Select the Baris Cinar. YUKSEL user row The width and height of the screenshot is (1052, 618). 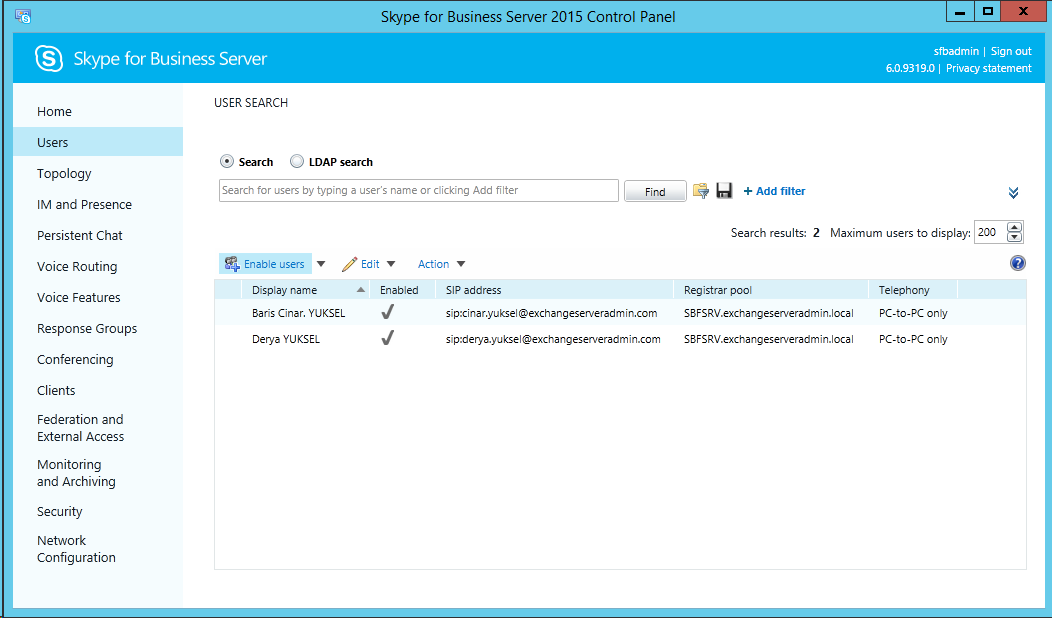[620, 313]
